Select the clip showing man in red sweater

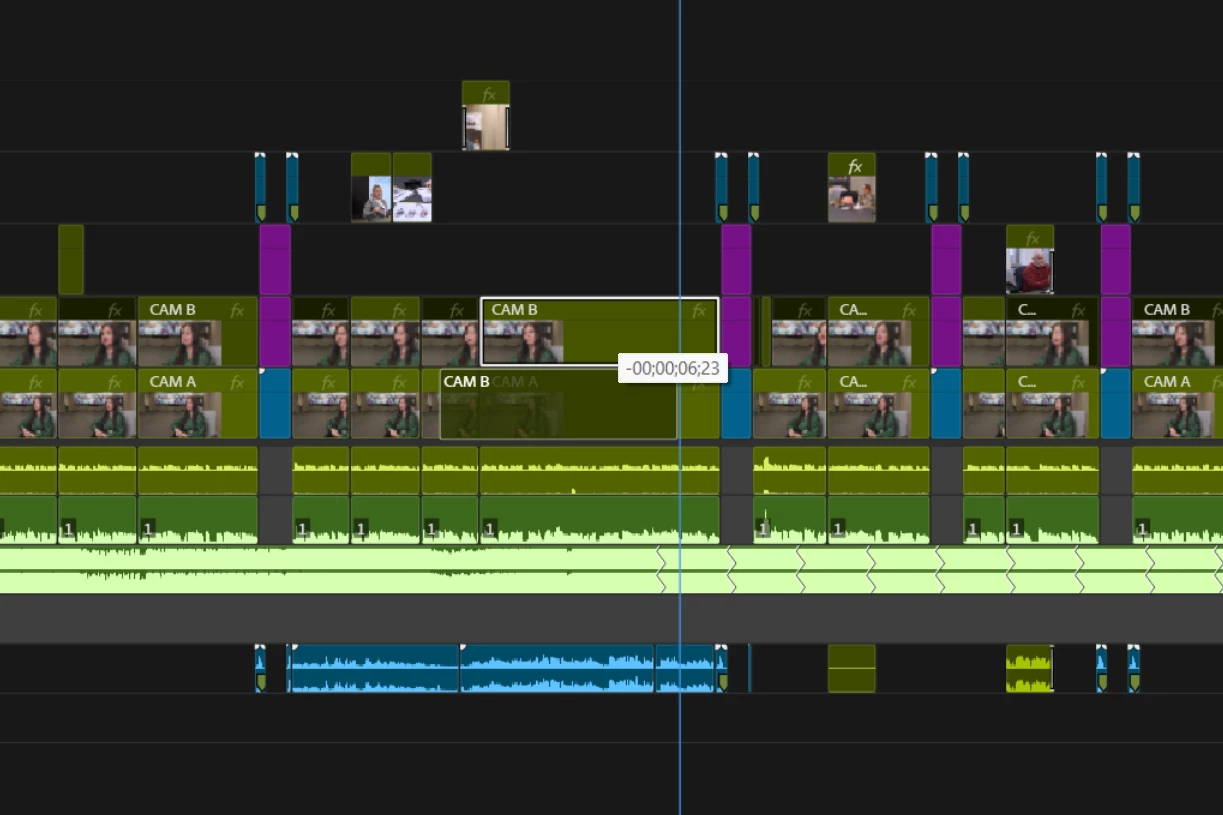tap(1030, 259)
